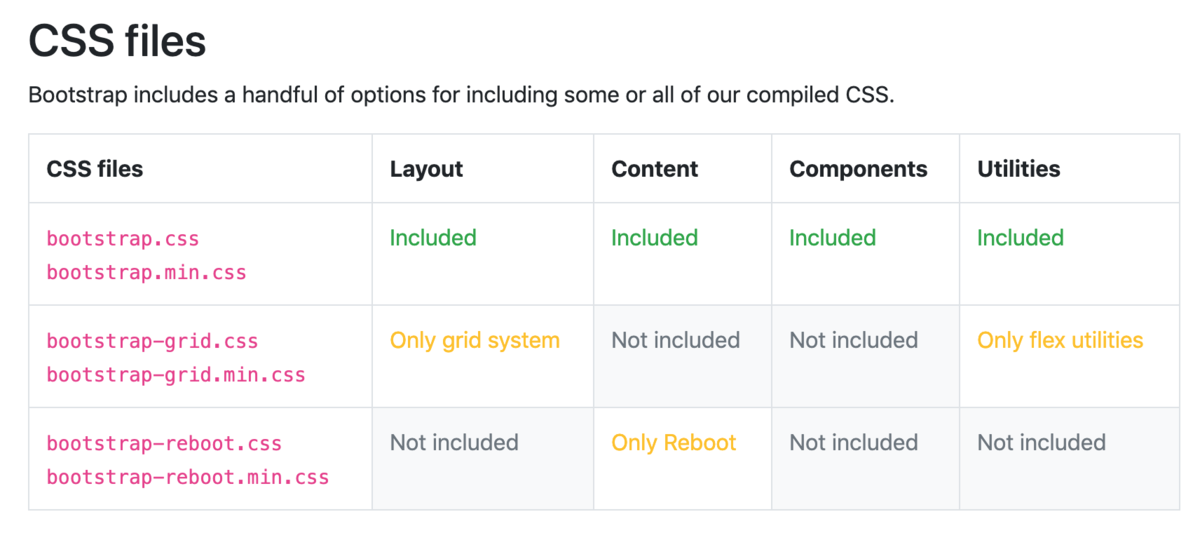Click "Not included" for bootstrap-grid Content
The width and height of the screenshot is (1200, 540).
pos(676,340)
